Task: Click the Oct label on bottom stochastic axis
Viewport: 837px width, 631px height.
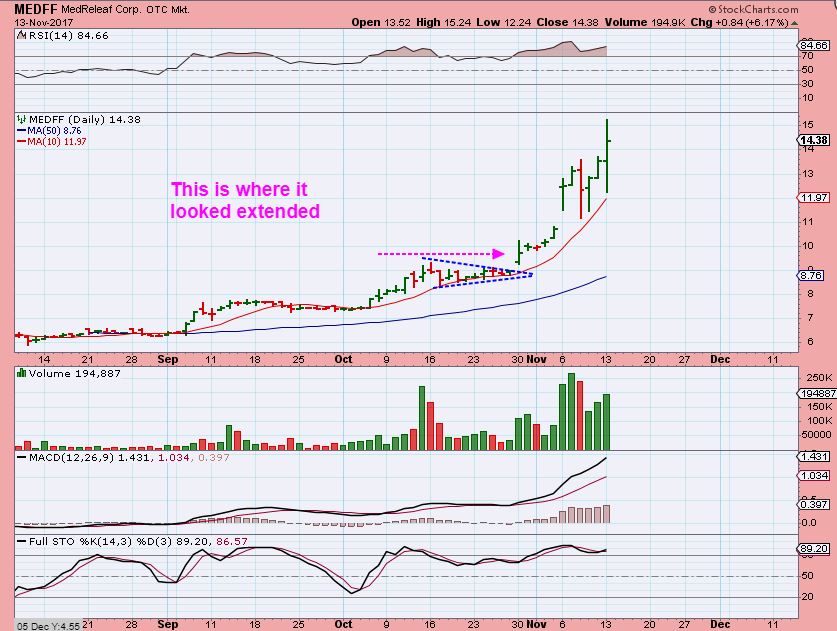Action: click(343, 624)
